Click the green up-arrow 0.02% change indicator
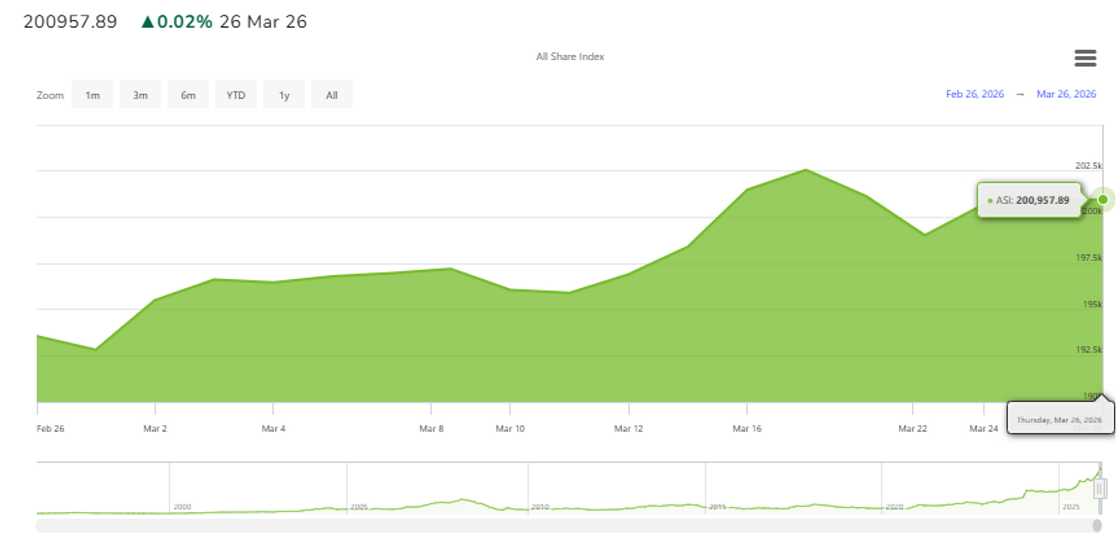Screen dimensions: 1120x553 pyautogui.click(x=177, y=22)
